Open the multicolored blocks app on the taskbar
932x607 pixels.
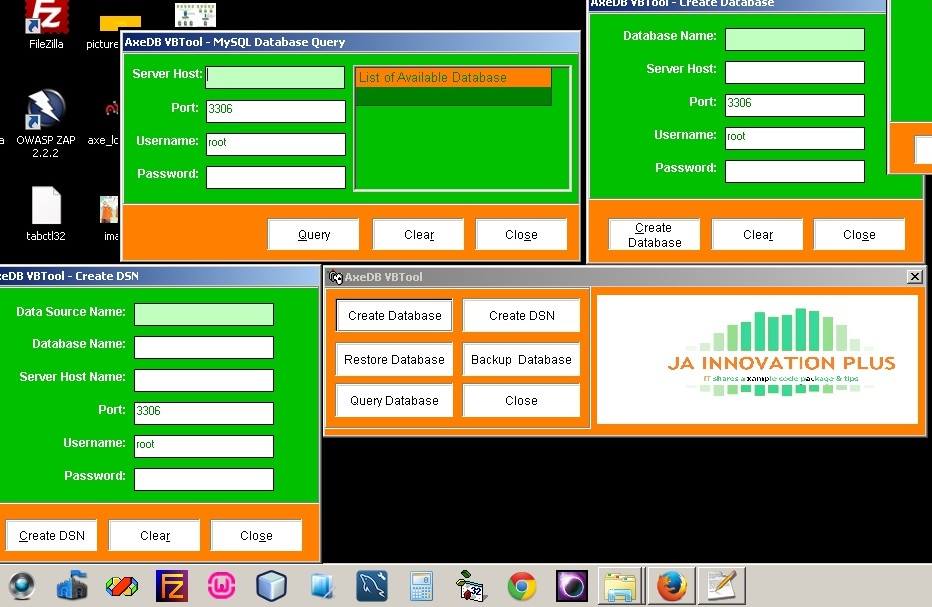pos(122,586)
